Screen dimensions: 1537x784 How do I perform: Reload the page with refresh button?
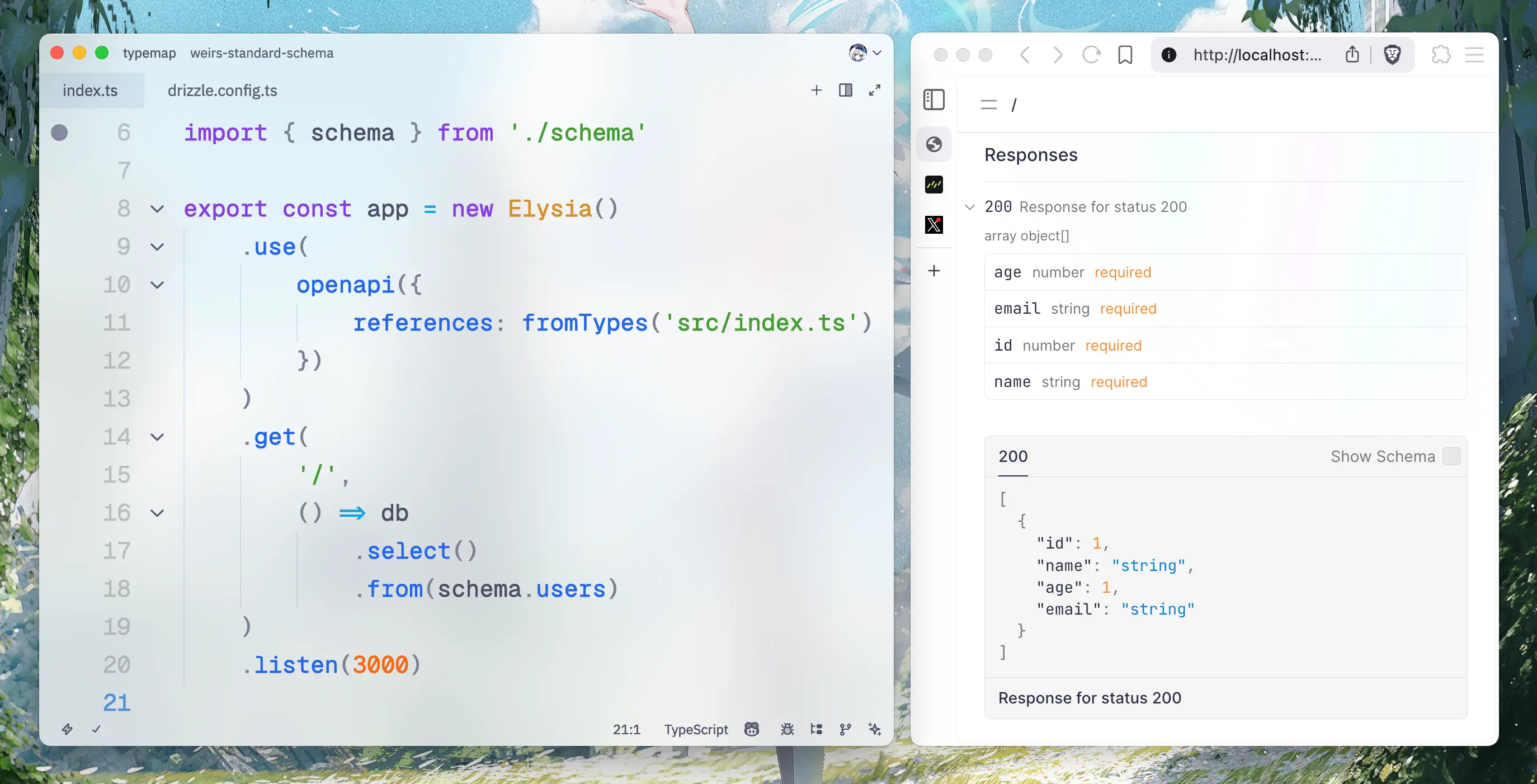pos(1091,55)
